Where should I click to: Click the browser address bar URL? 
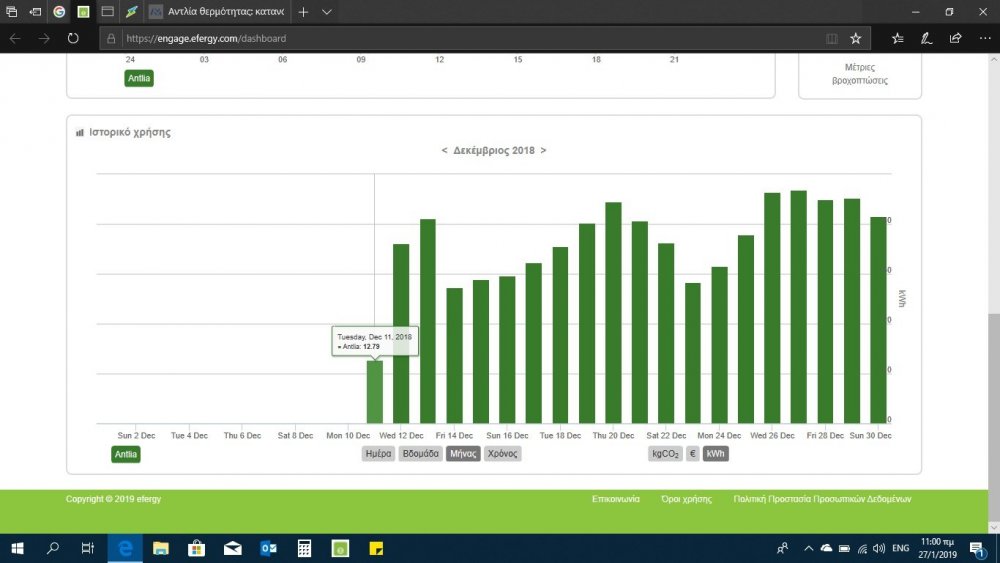[205, 38]
